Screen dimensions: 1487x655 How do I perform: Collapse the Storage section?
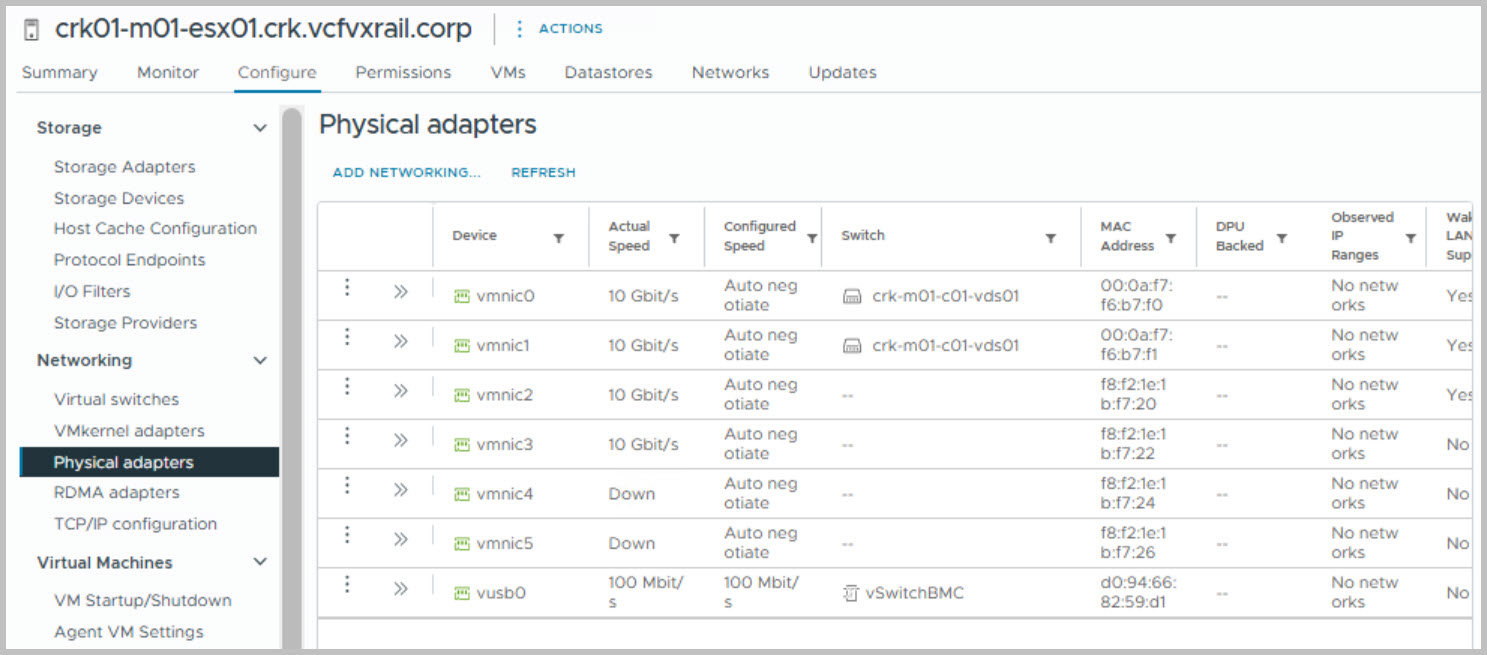coord(260,128)
